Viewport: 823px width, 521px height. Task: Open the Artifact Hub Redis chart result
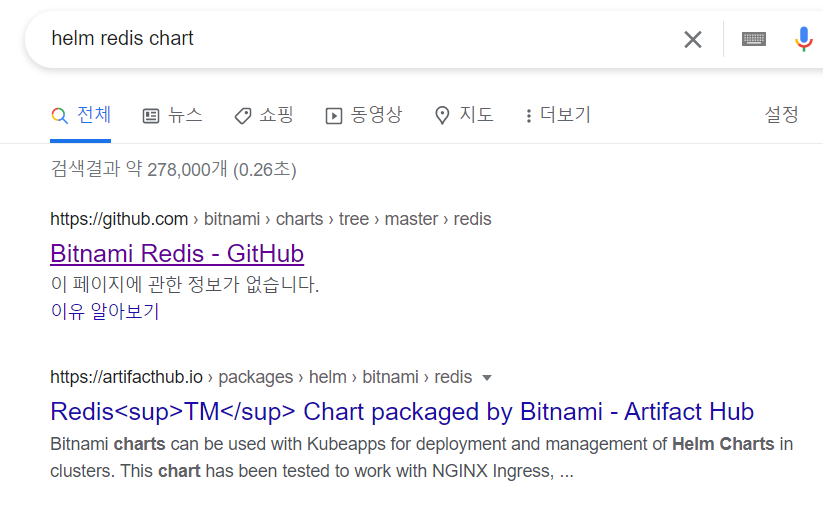(402, 411)
